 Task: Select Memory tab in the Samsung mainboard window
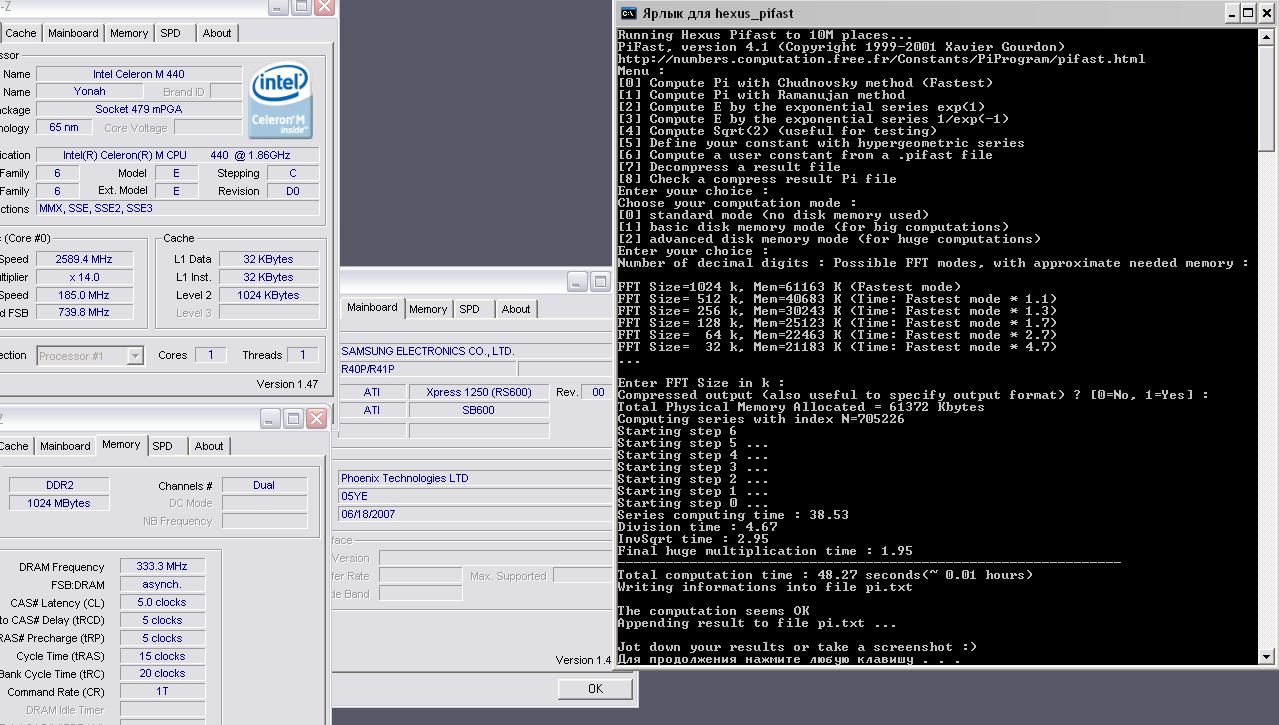click(428, 309)
